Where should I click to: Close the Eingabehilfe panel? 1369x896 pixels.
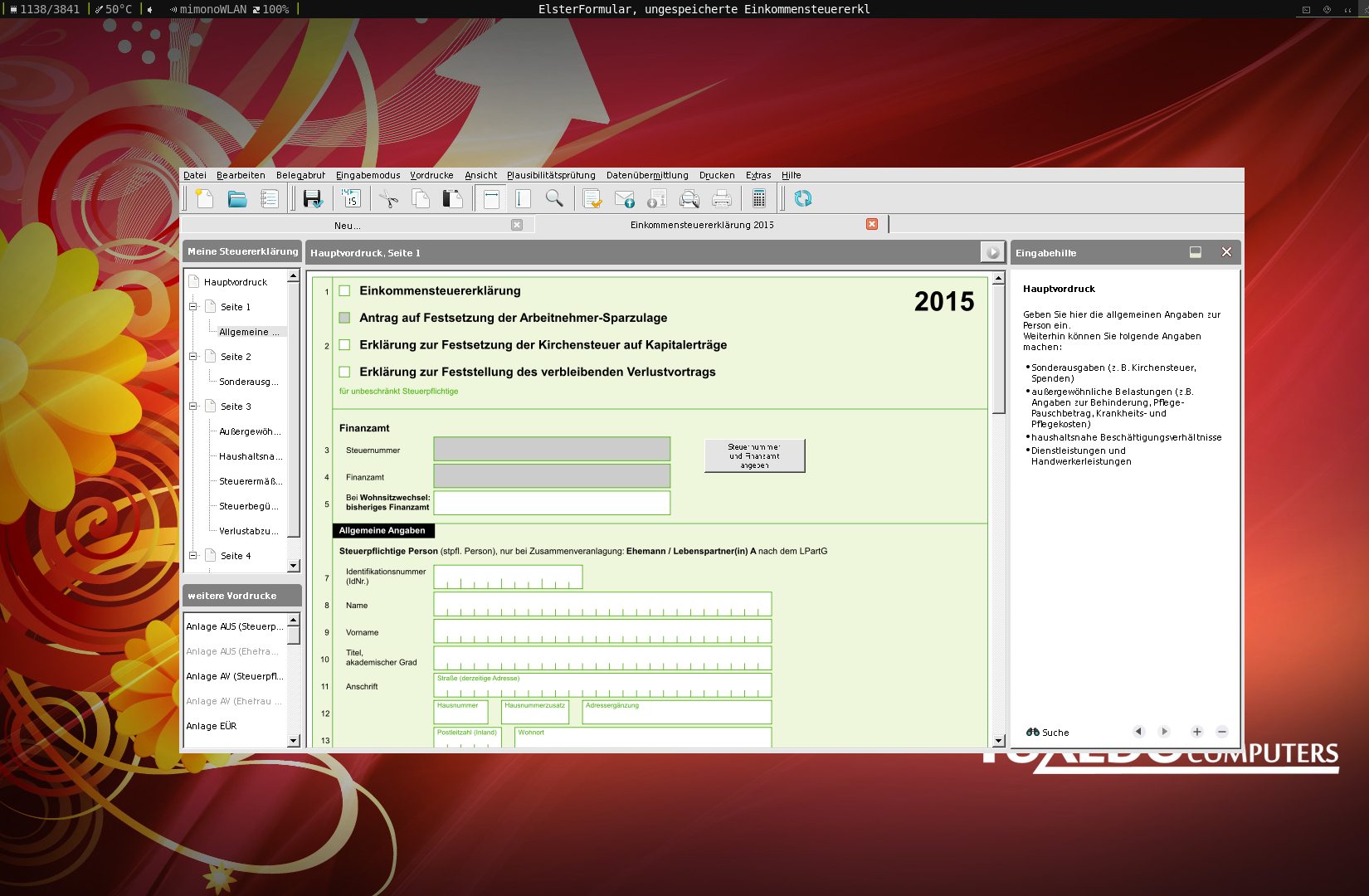(1226, 252)
